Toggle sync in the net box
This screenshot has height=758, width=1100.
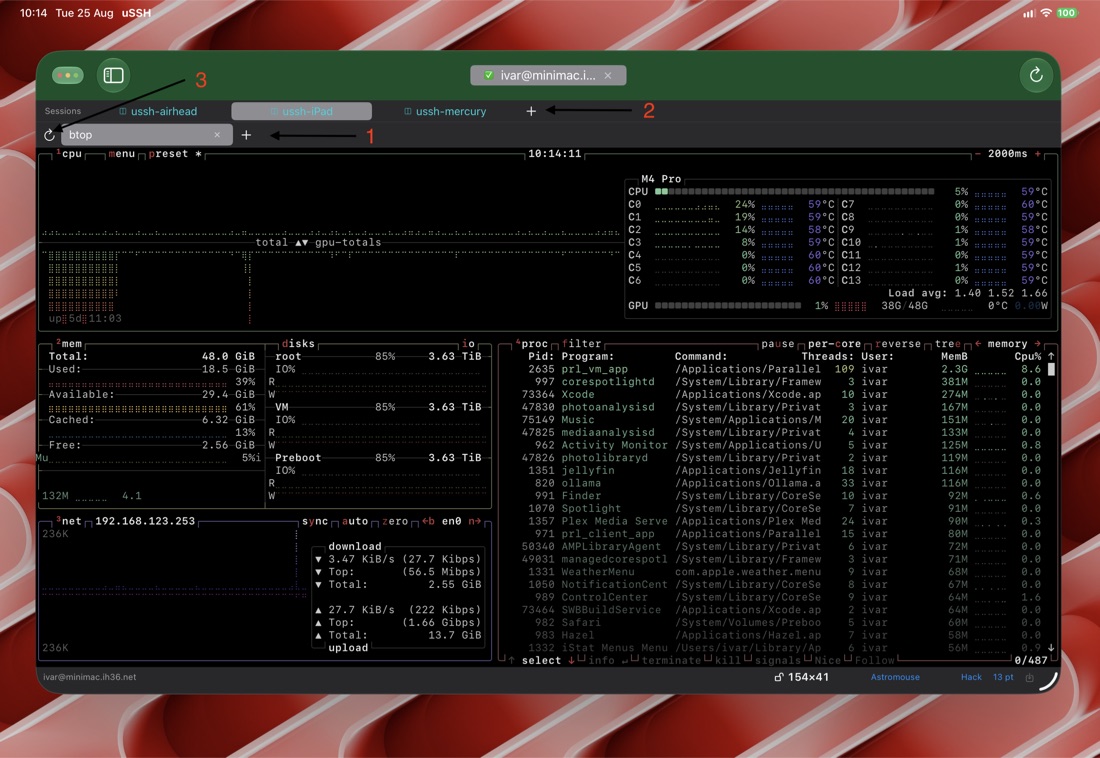click(x=315, y=521)
